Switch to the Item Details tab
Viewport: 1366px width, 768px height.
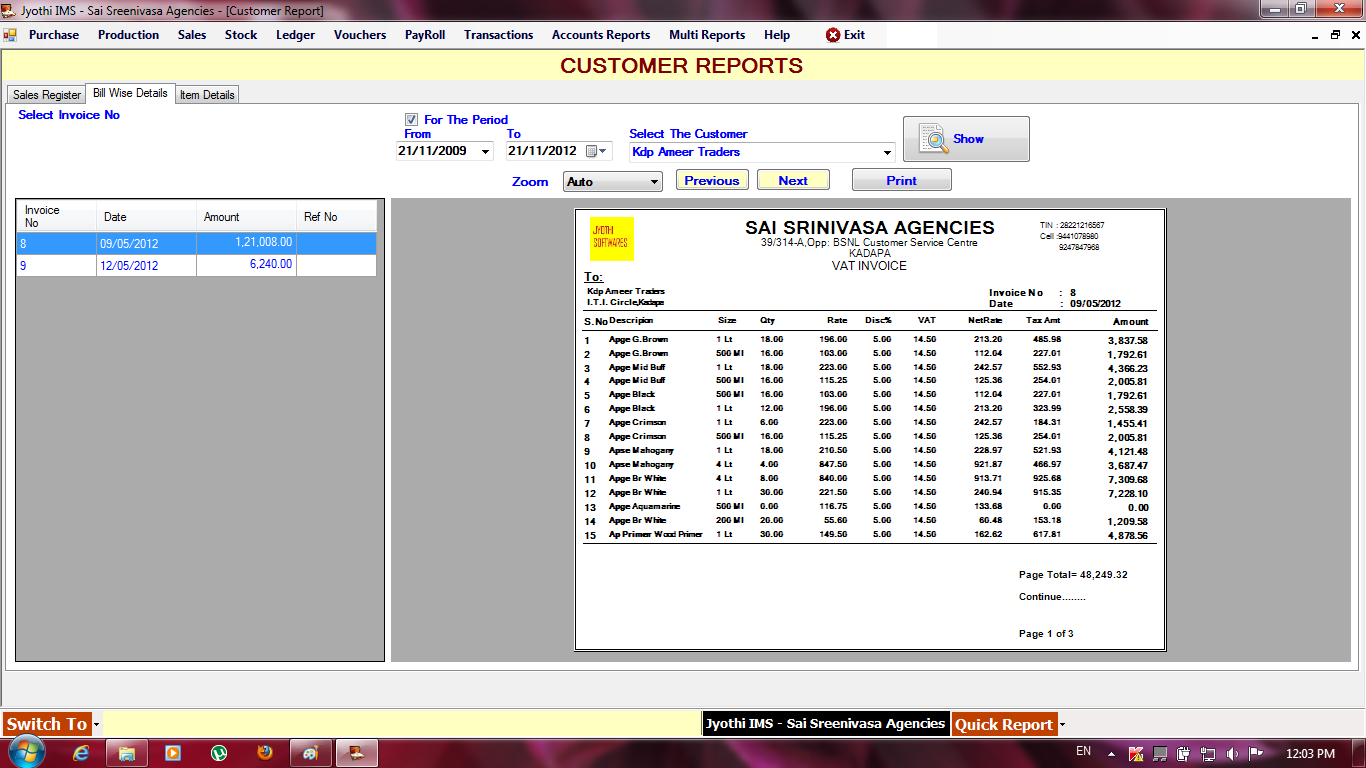[x=207, y=95]
